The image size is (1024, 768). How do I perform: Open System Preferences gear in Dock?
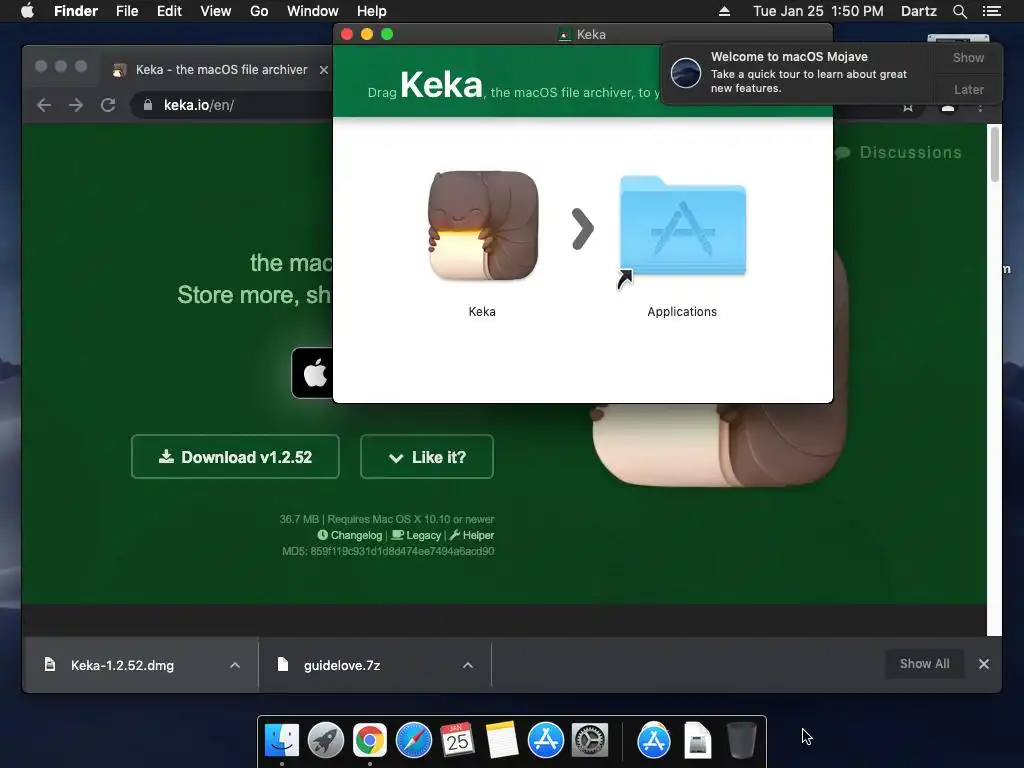point(590,741)
